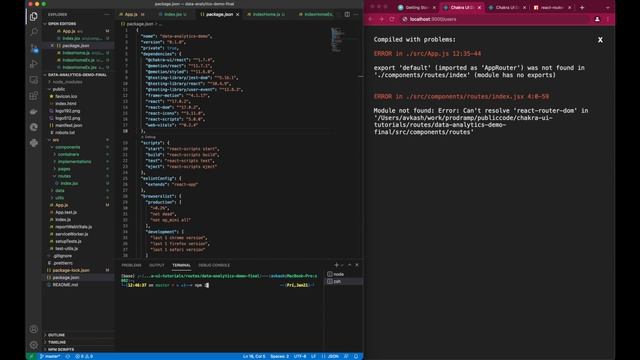Image resolution: width=640 pixels, height=360 pixels.
Task: Click the remote window indicator in status bar
Action: [x=31, y=356]
